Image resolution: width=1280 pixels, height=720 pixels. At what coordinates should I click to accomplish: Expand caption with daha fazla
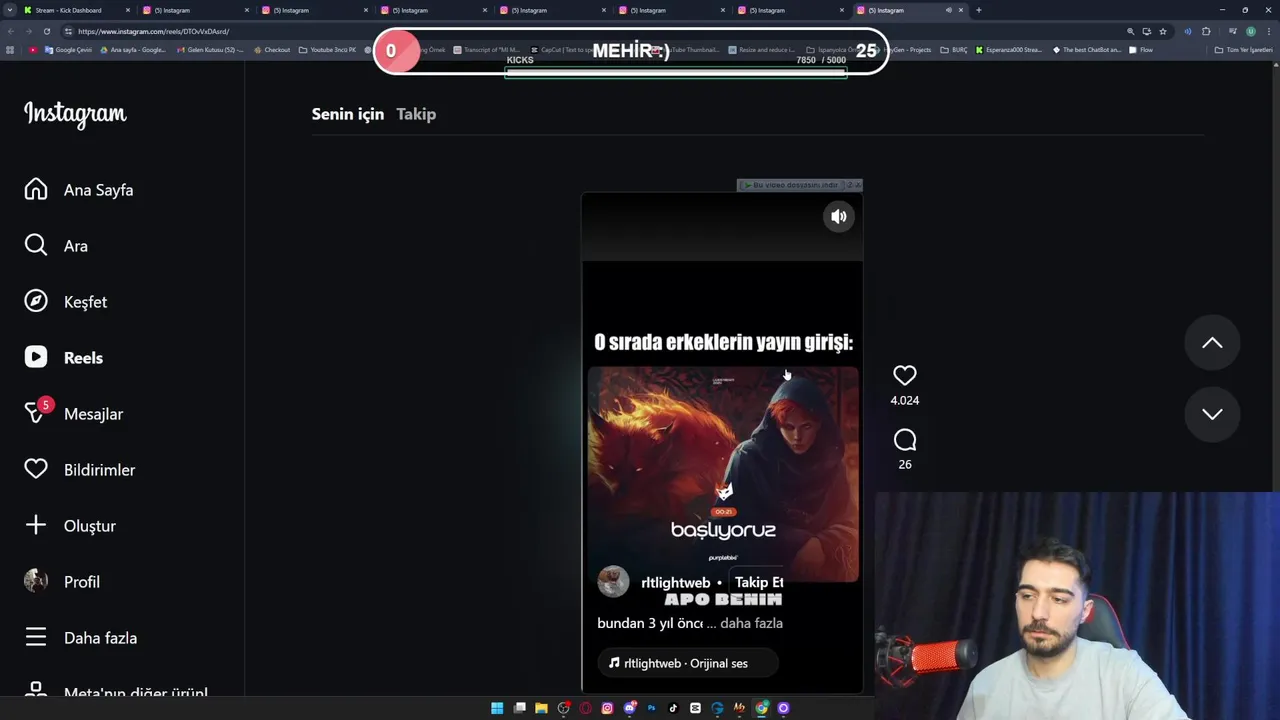751,623
